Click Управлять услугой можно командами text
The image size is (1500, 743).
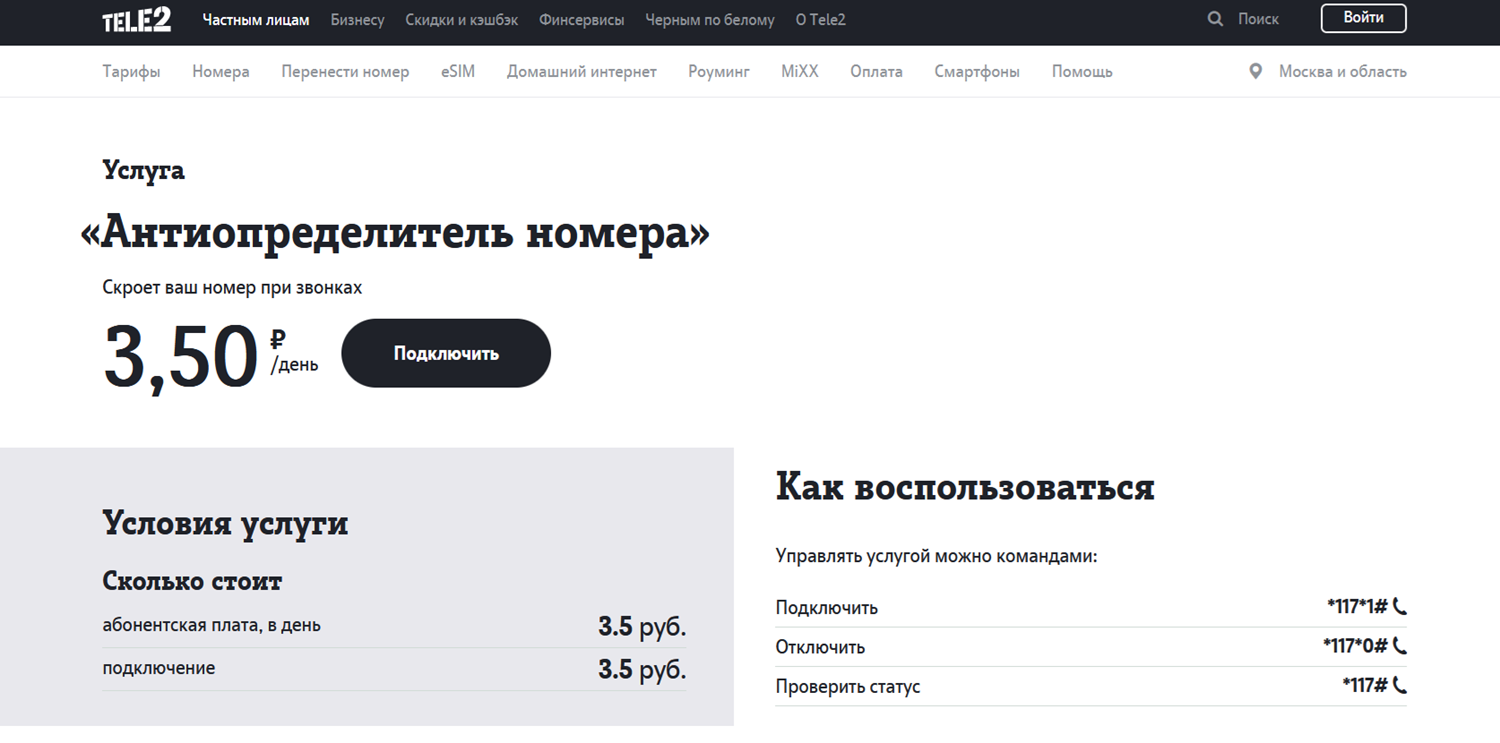(937, 556)
